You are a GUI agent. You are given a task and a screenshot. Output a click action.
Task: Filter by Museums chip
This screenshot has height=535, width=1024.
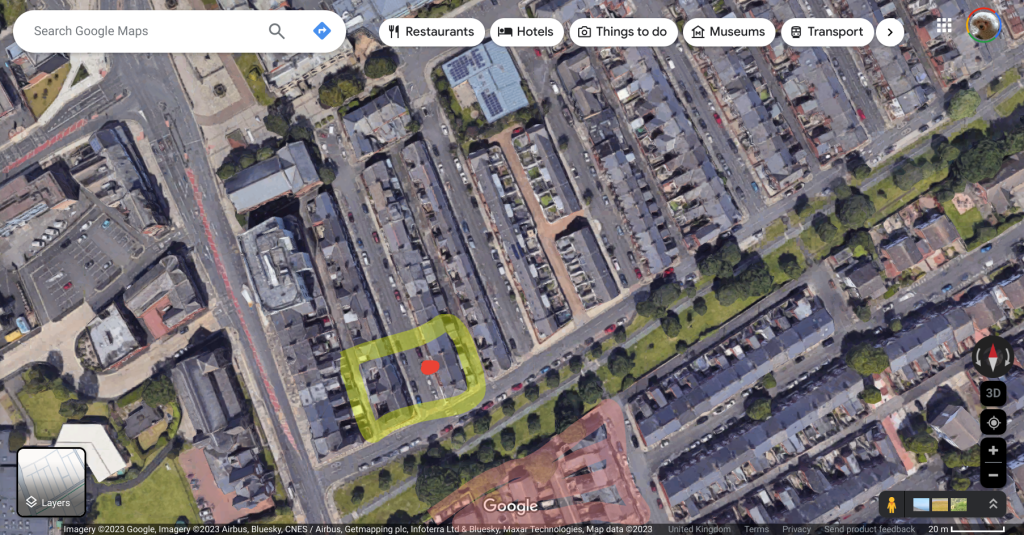[x=729, y=32]
